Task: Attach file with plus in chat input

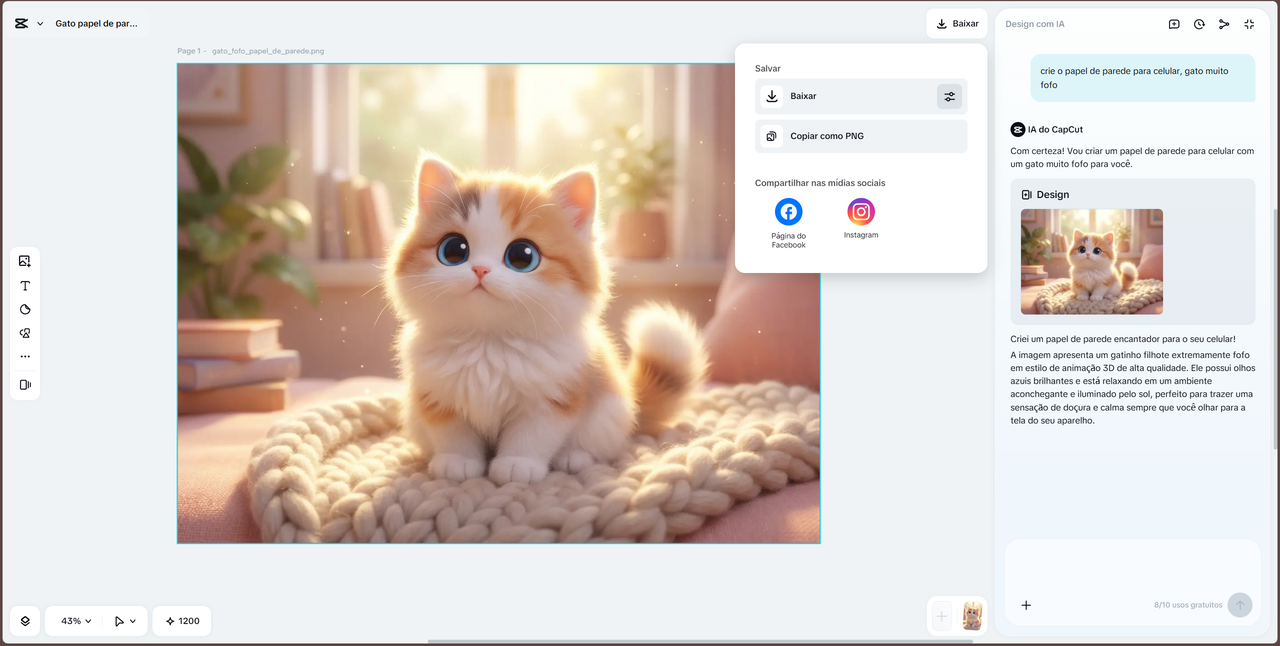Action: coord(1026,605)
